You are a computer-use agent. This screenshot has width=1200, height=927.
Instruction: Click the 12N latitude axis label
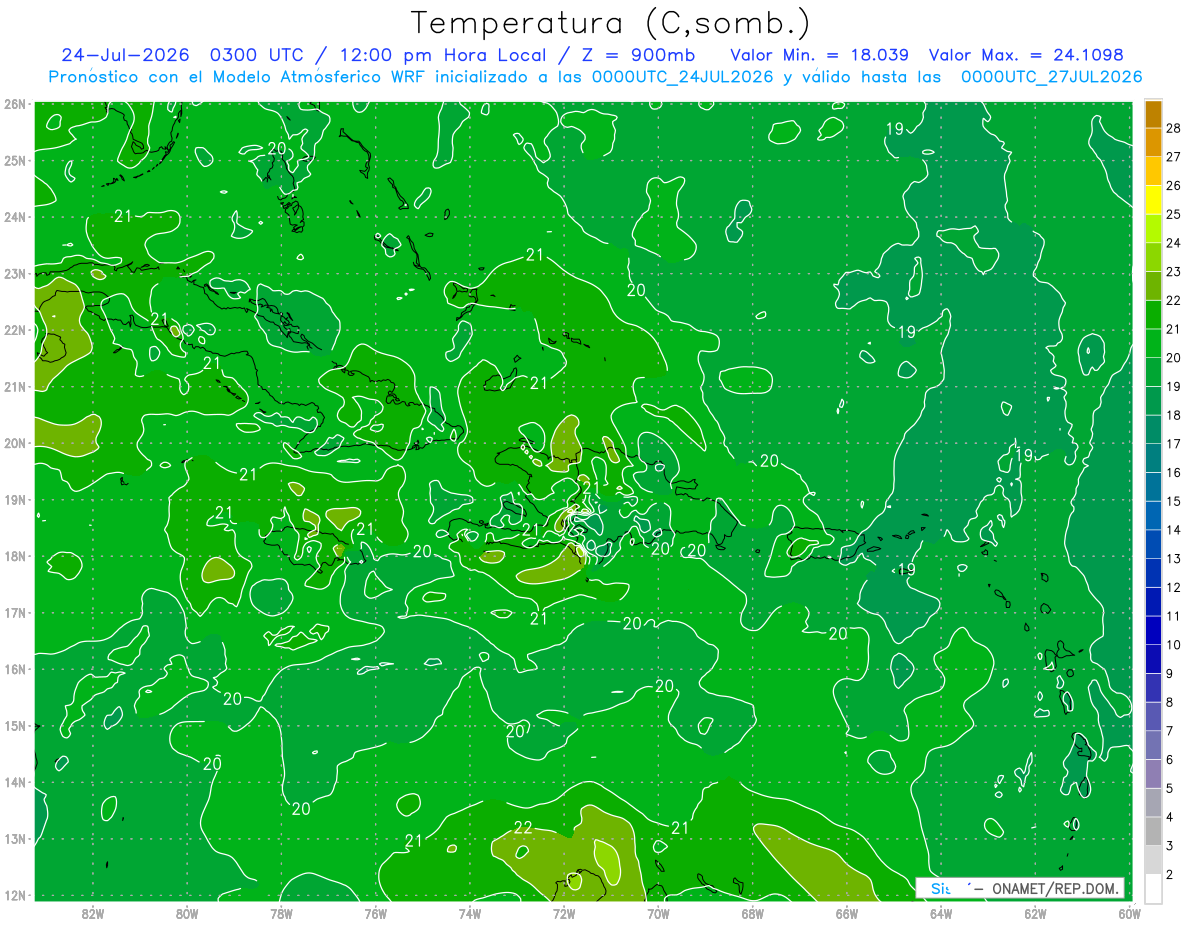coord(15,895)
